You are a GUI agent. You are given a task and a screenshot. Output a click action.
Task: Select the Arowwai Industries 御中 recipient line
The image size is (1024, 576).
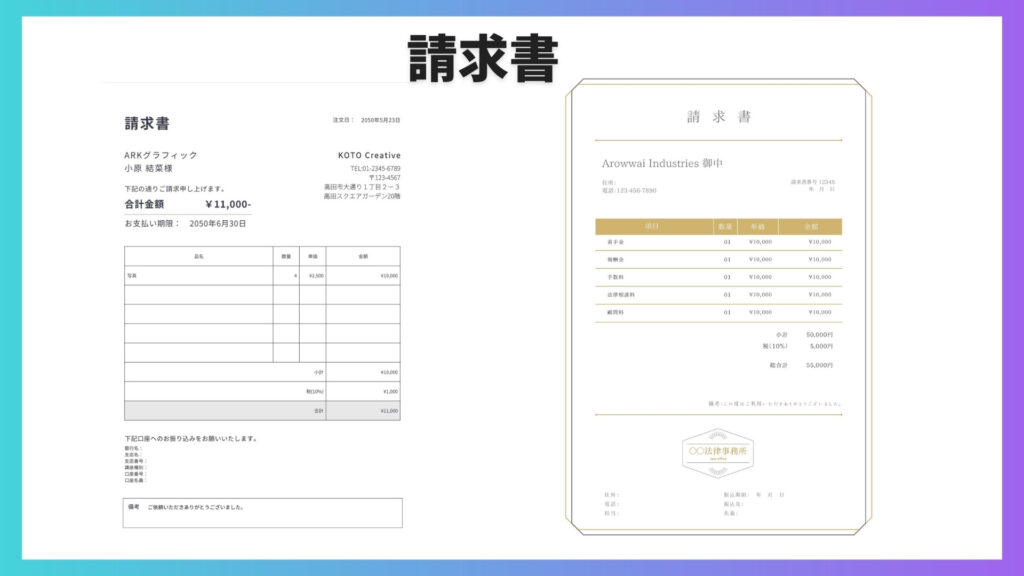click(x=662, y=163)
